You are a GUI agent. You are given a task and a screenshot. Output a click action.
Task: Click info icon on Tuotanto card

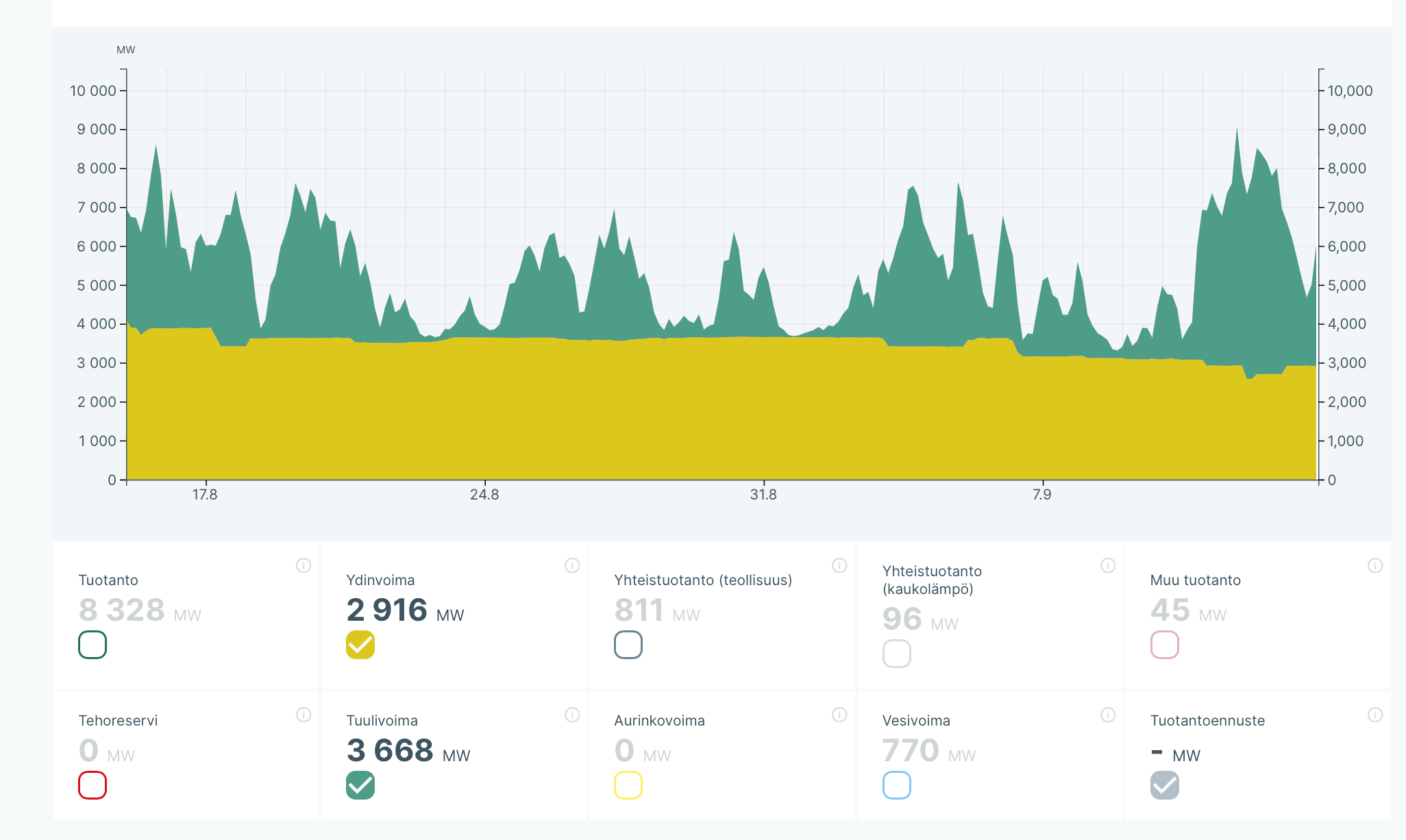304,565
